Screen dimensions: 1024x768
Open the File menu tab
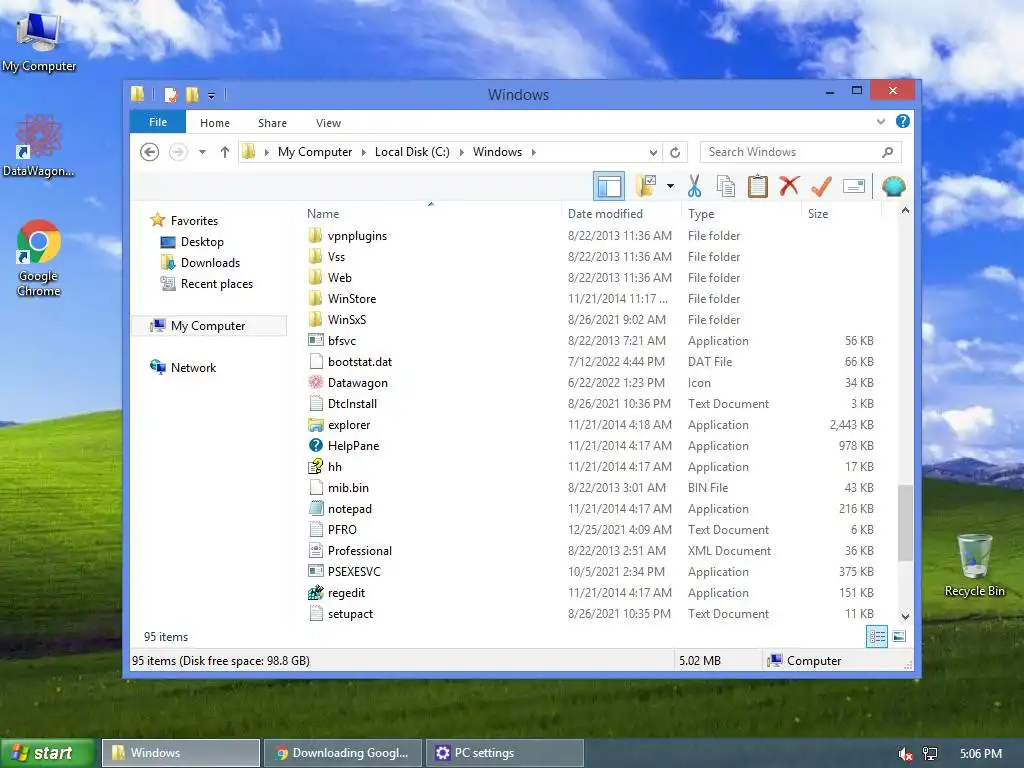point(158,122)
